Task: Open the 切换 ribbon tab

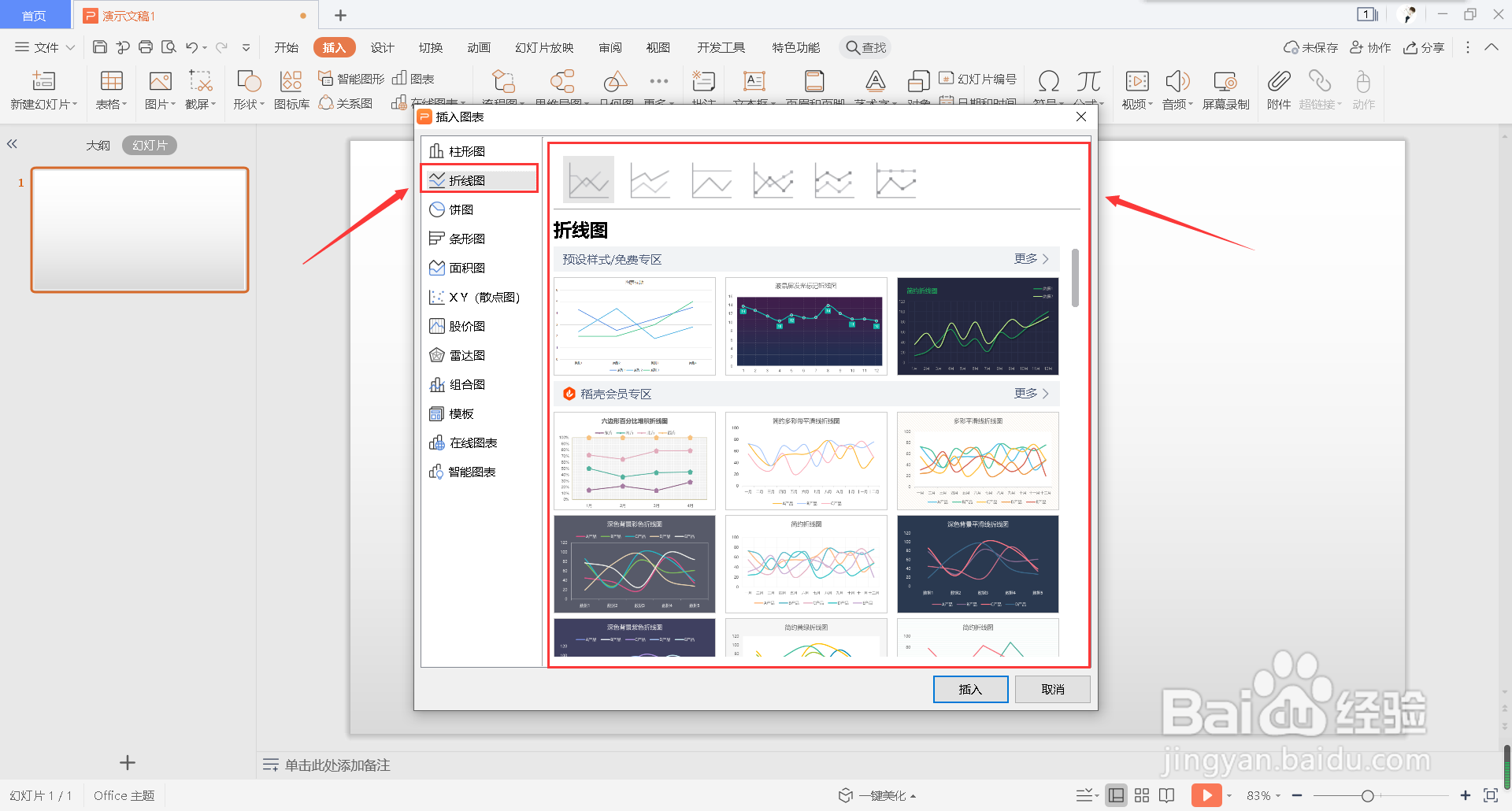Action: [x=431, y=47]
